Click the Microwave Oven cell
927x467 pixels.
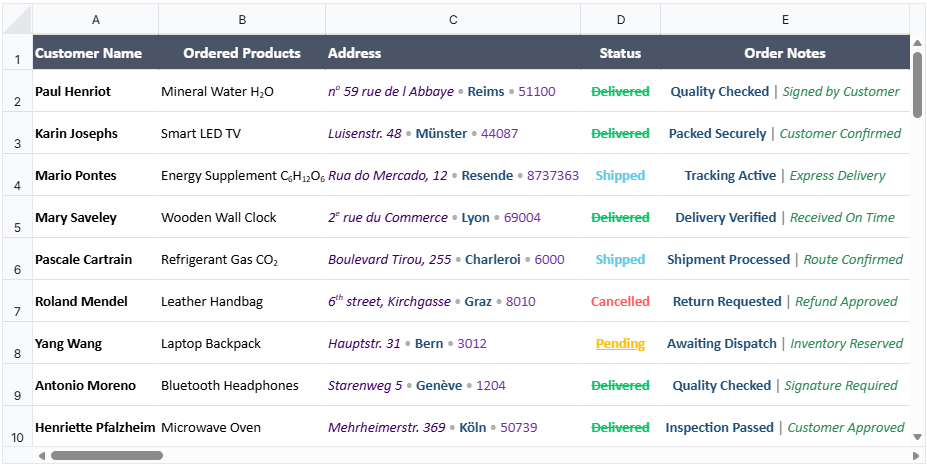[242, 426]
